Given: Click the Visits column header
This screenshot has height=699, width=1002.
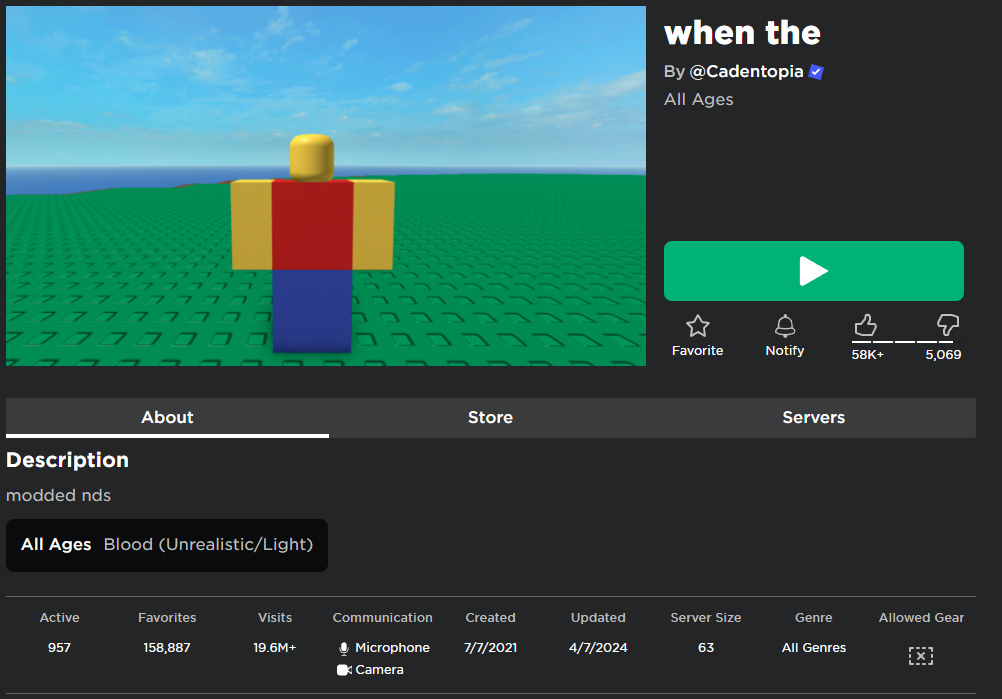Looking at the screenshot, I should (x=275, y=618).
